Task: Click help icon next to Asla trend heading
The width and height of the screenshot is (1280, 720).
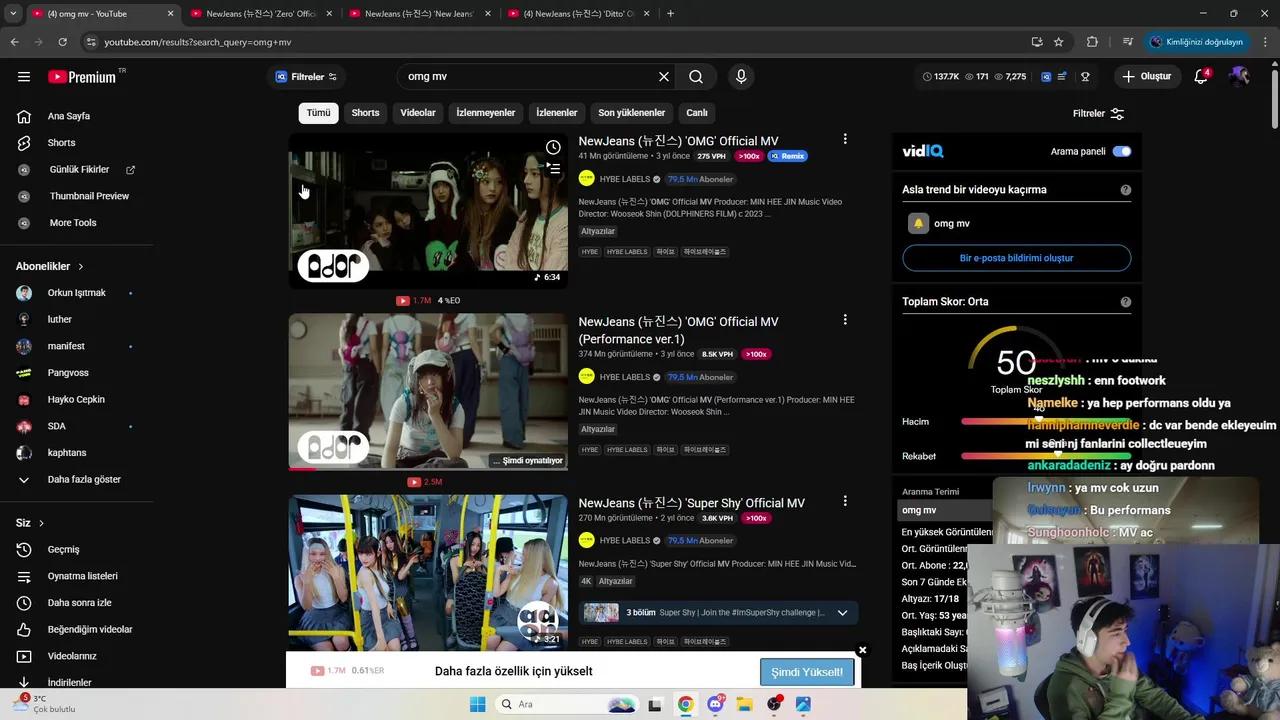Action: point(1126,190)
